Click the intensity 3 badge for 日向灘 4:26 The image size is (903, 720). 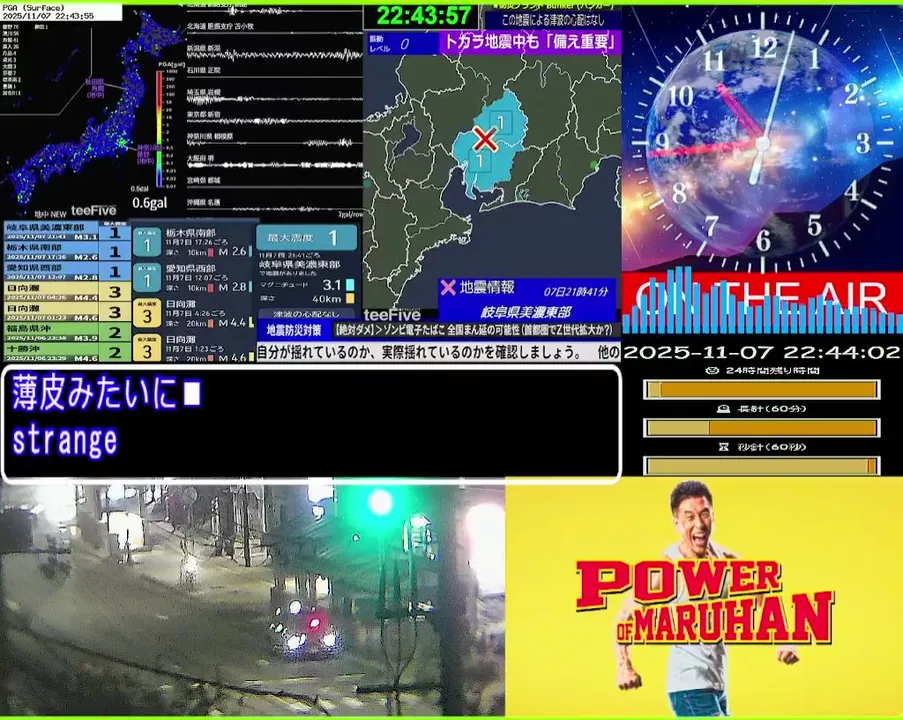pyautogui.click(x=147, y=313)
